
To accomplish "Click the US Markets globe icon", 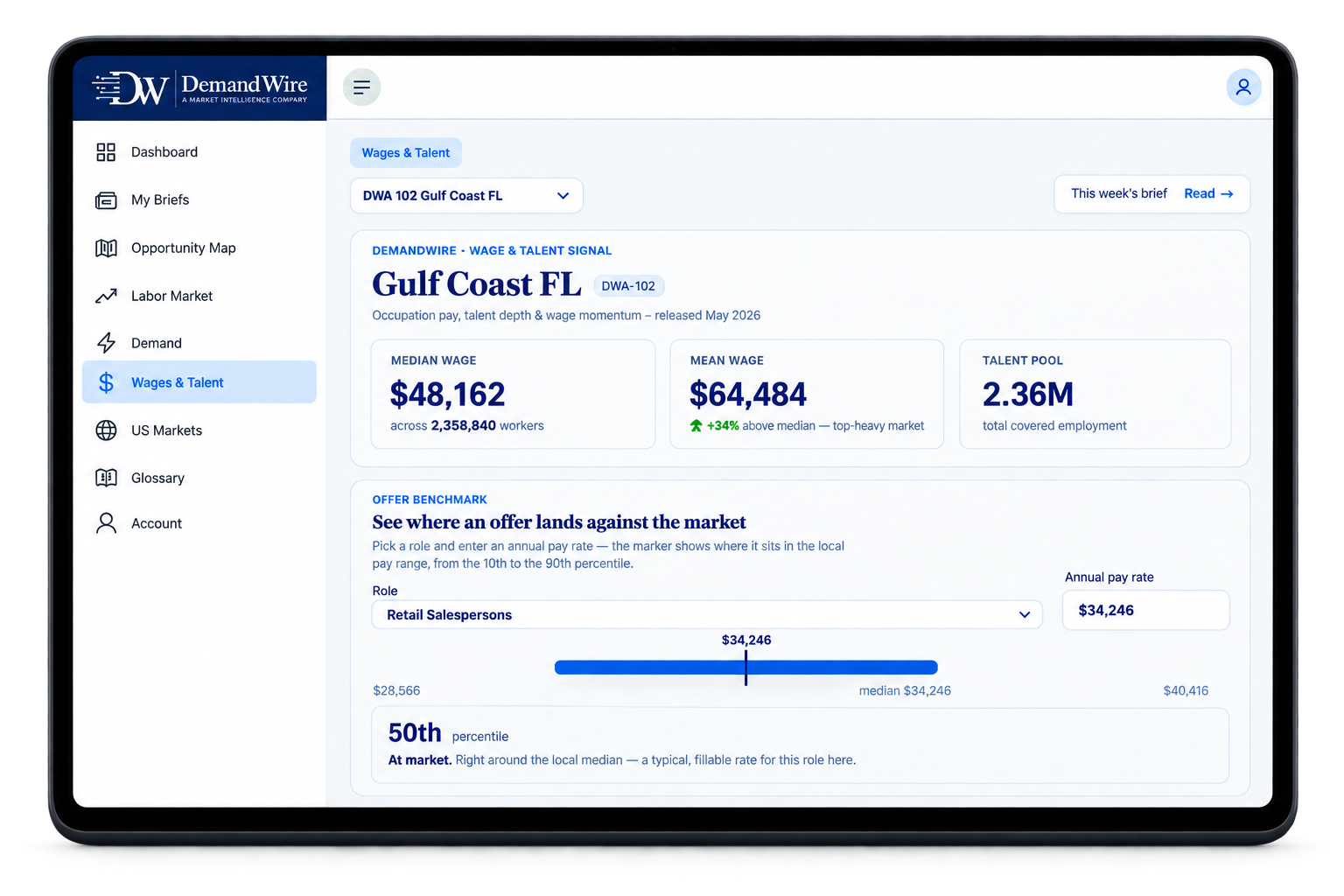I will (106, 430).
